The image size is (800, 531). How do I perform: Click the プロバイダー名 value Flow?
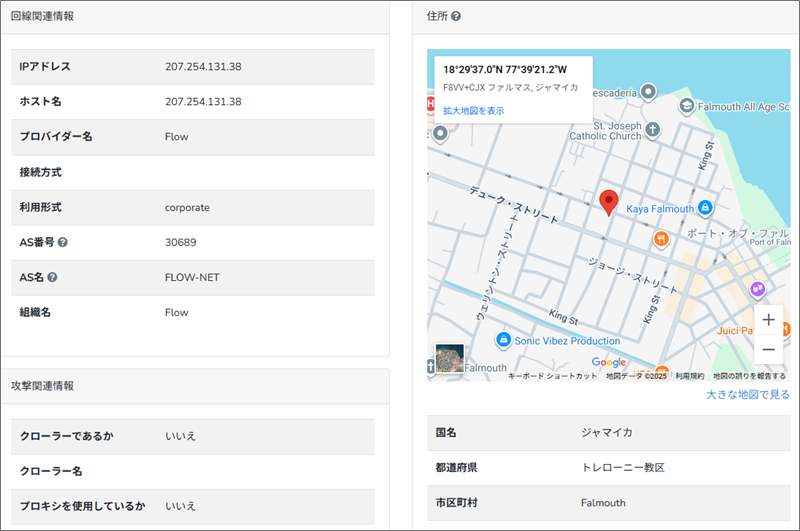click(177, 137)
